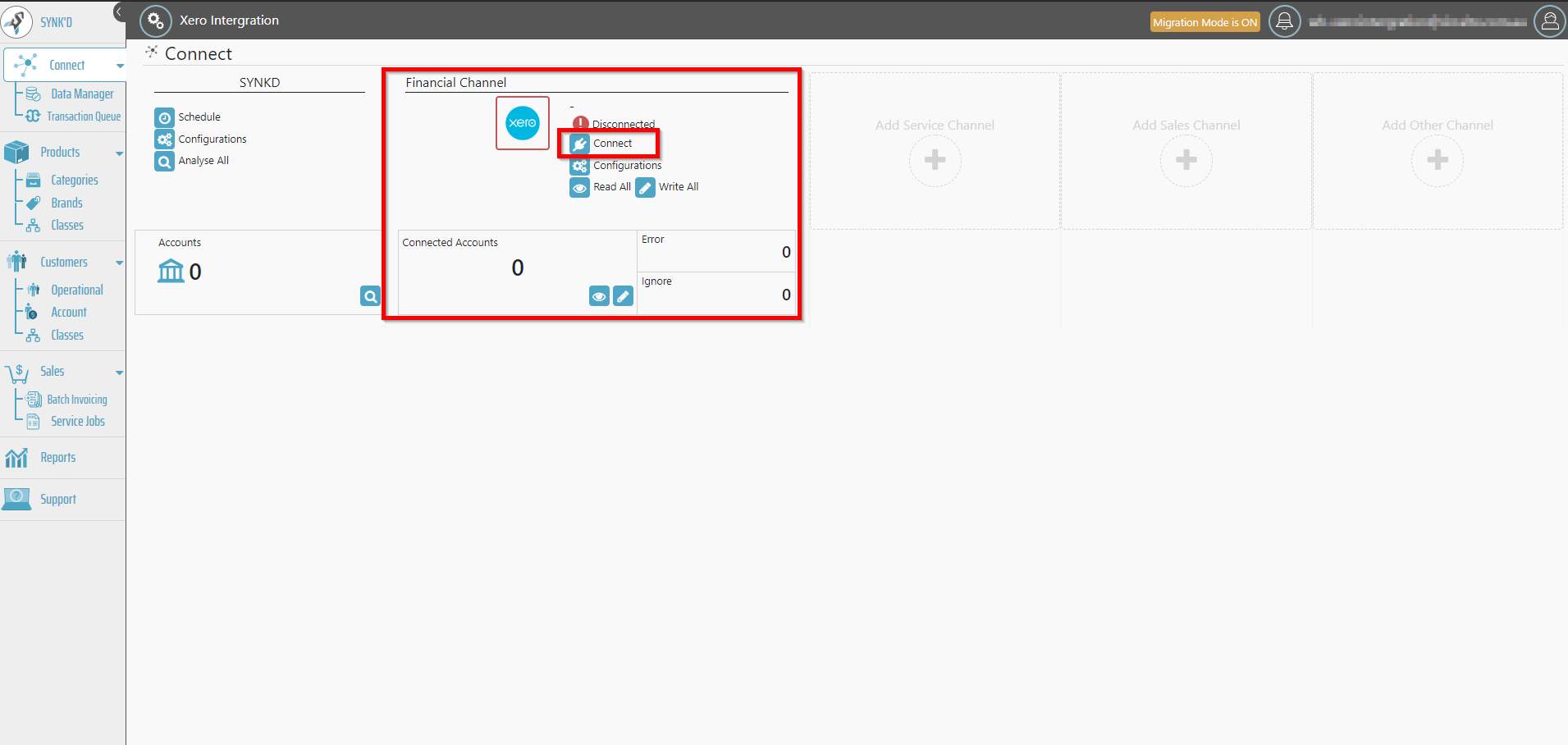The width and height of the screenshot is (1568, 745).
Task: Click the Write All pencil icon
Action: tap(646, 188)
